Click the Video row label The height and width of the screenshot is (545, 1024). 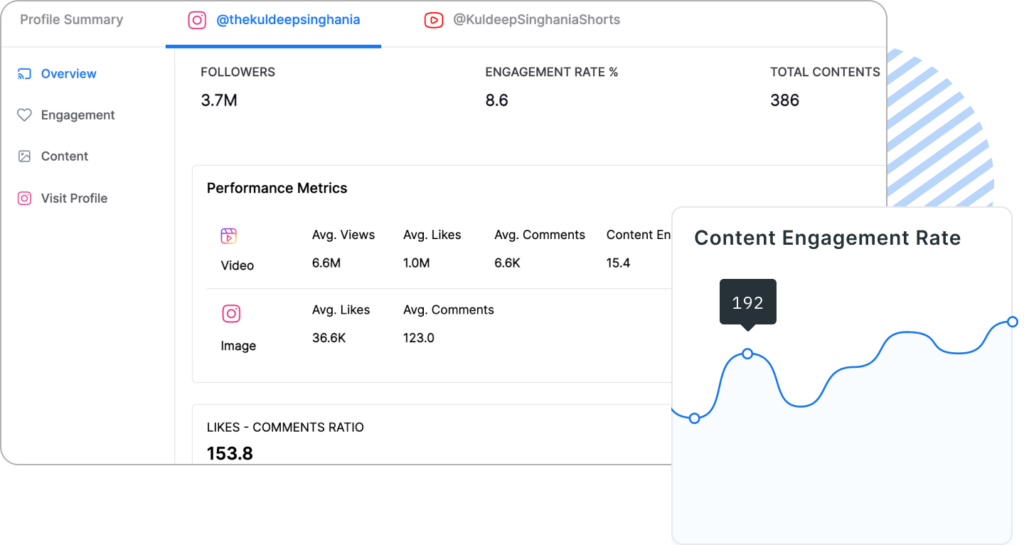[237, 266]
